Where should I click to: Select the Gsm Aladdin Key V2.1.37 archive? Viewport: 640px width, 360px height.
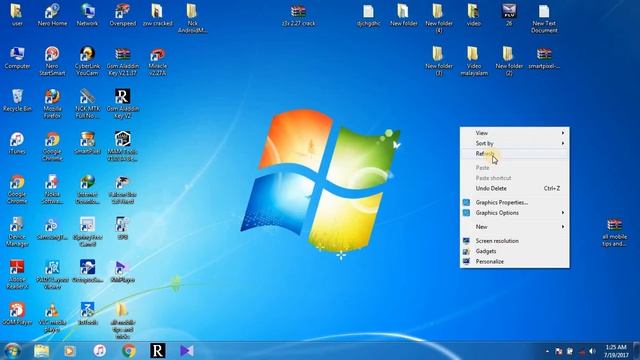[x=122, y=60]
